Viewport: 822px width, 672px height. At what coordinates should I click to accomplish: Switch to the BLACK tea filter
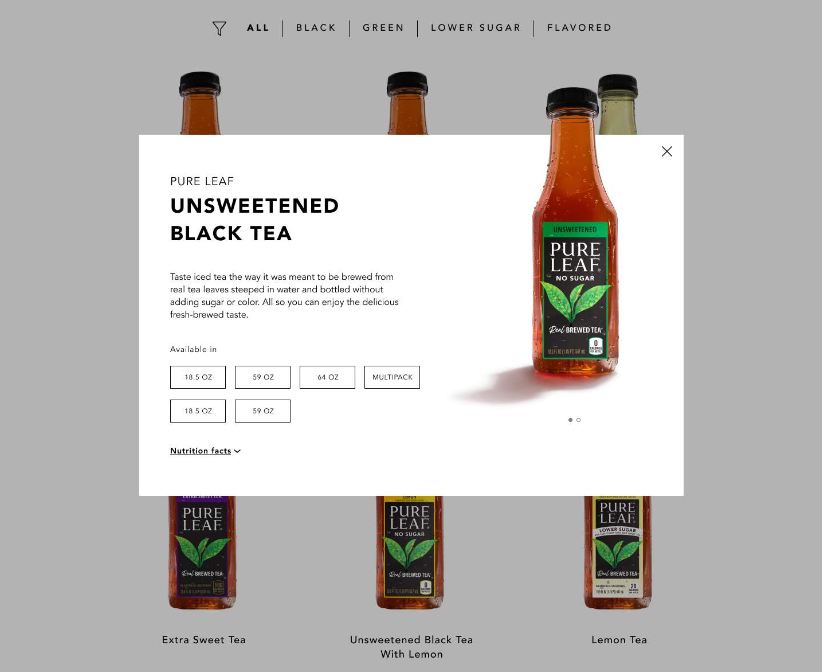316,28
